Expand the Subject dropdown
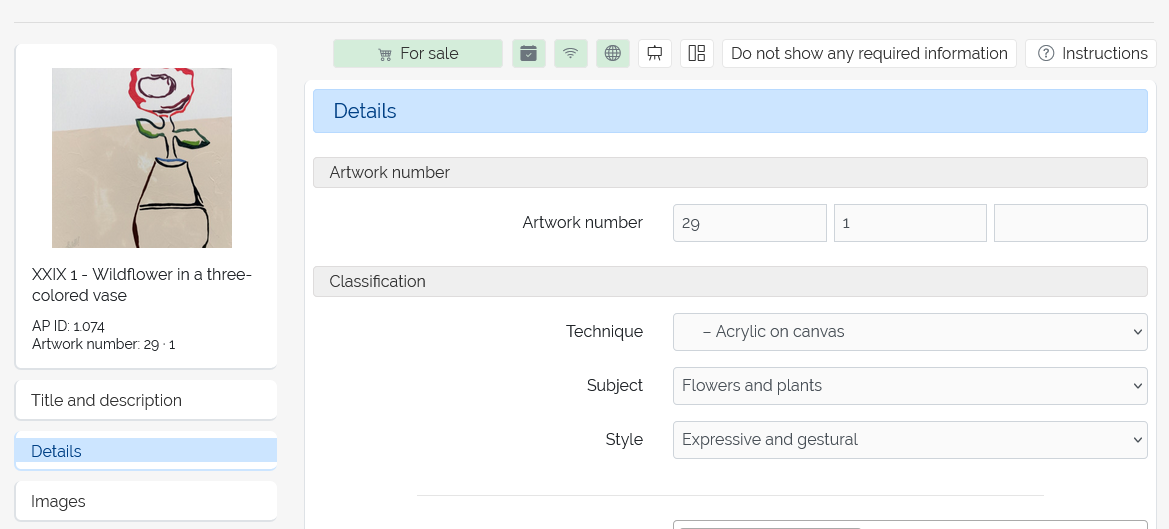Viewport: 1169px width, 529px height. [909, 386]
